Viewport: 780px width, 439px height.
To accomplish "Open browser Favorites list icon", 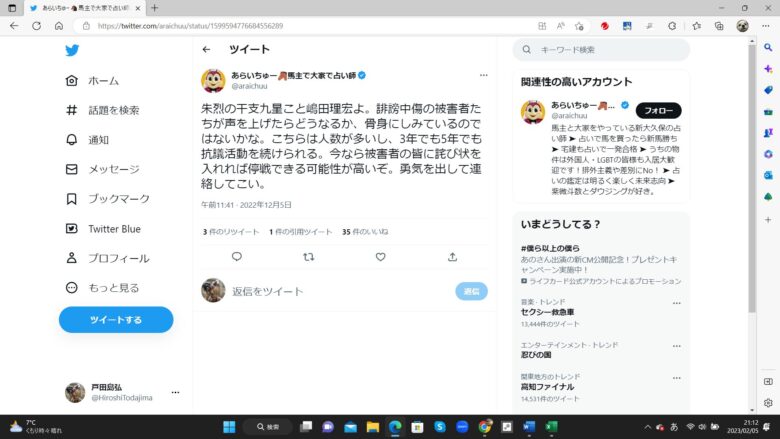I will tap(696, 26).
